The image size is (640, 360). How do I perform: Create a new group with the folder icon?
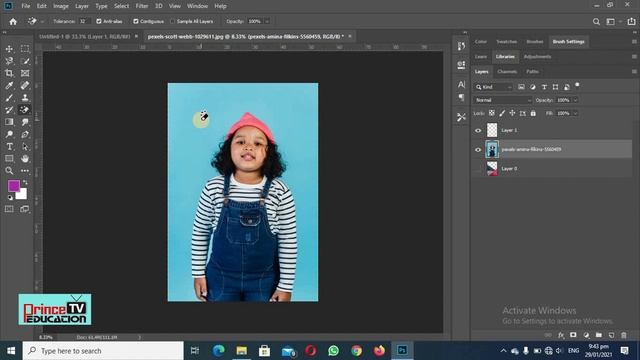[599, 335]
